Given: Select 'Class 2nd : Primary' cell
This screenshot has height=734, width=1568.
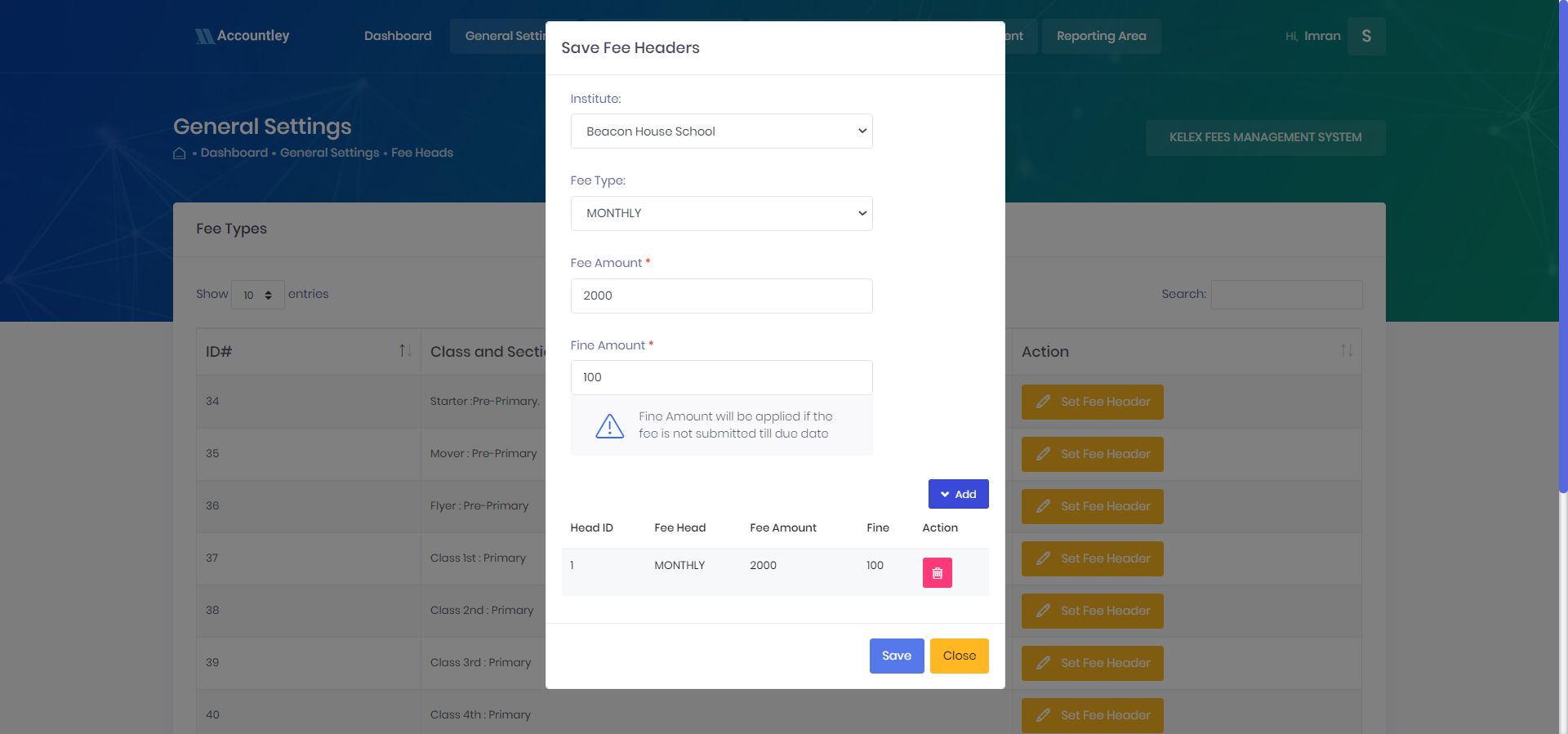Looking at the screenshot, I should click(x=482, y=610).
